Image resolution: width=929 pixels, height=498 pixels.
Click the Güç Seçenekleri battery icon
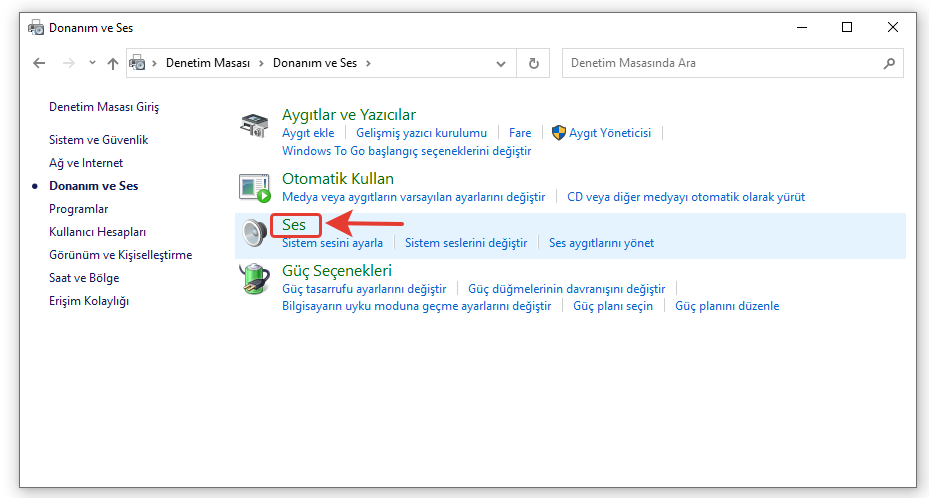pyautogui.click(x=255, y=280)
